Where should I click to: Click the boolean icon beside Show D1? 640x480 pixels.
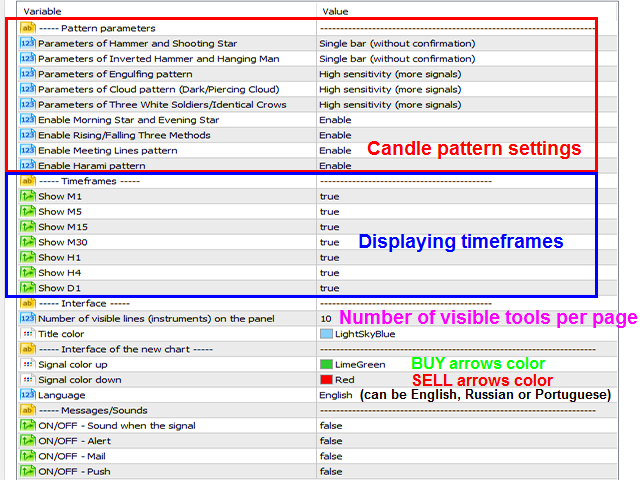click(27, 288)
